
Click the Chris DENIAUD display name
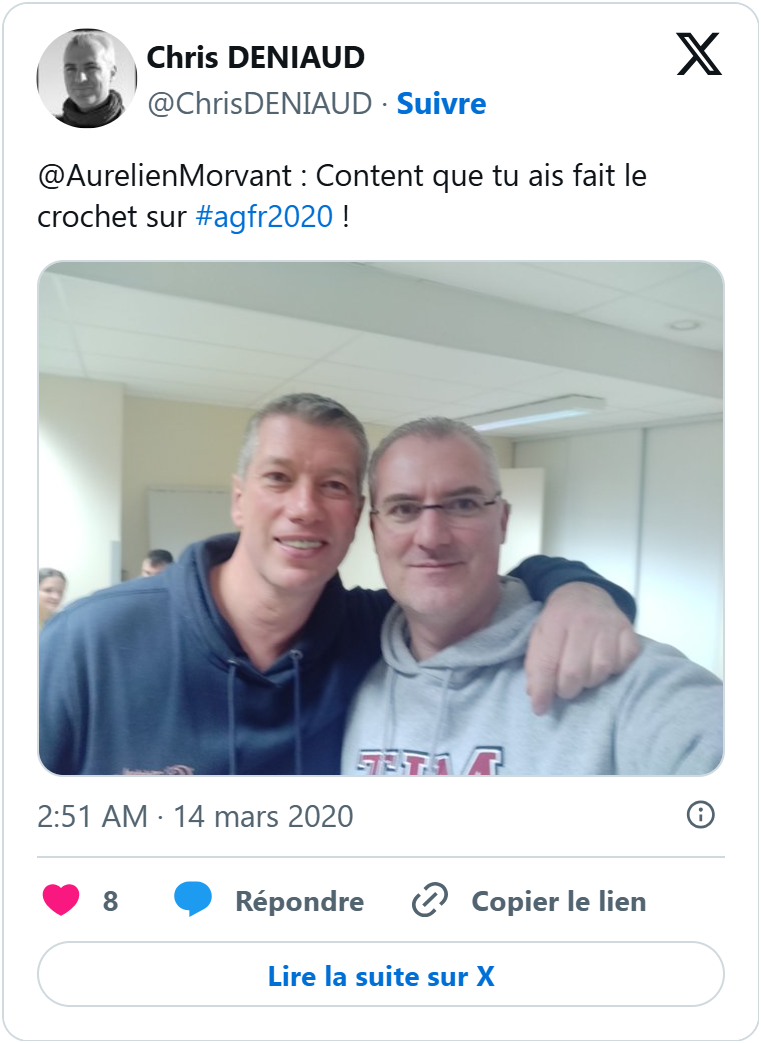255,58
